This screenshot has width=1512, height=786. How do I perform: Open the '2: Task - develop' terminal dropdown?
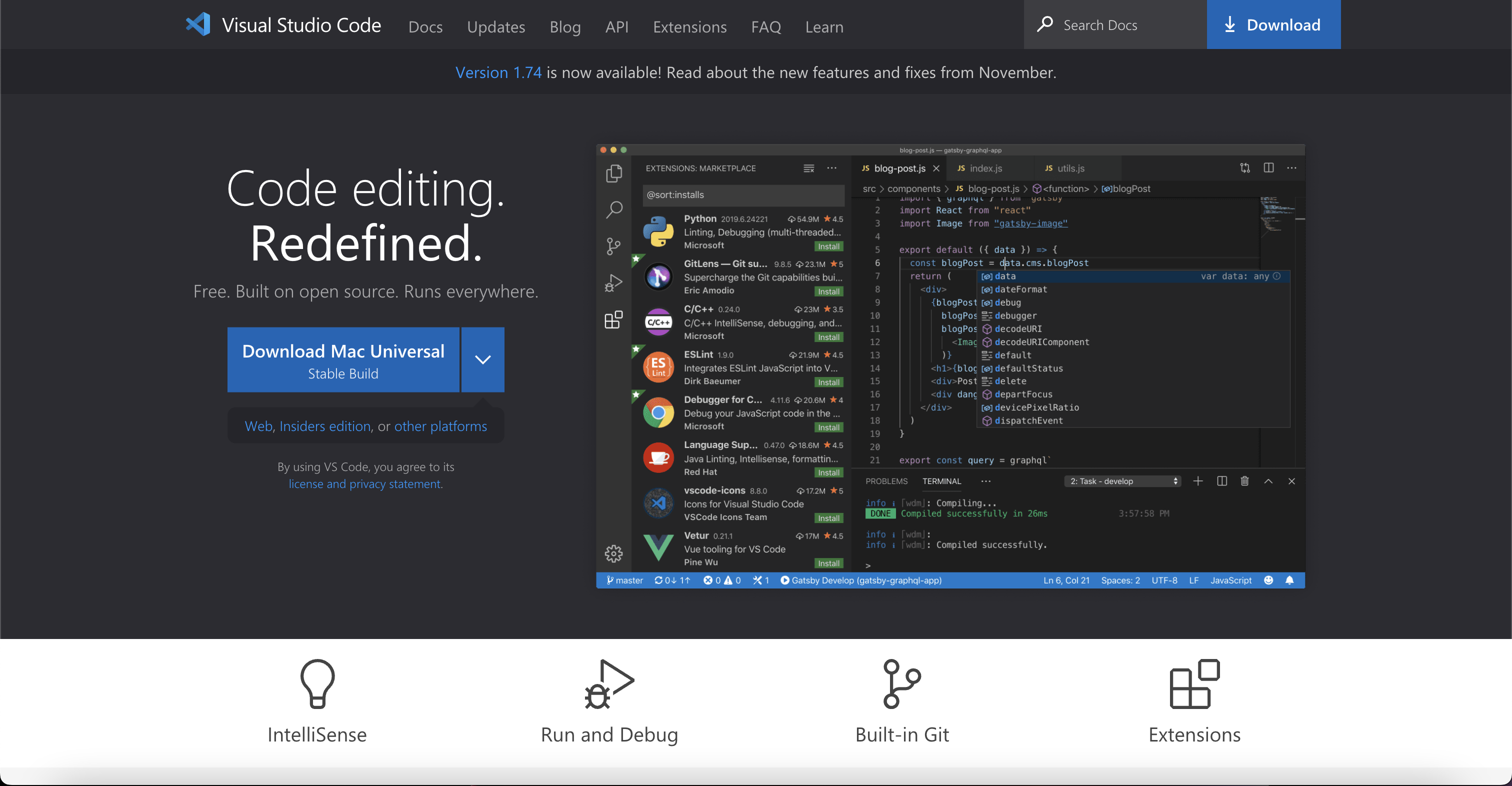(x=1122, y=481)
